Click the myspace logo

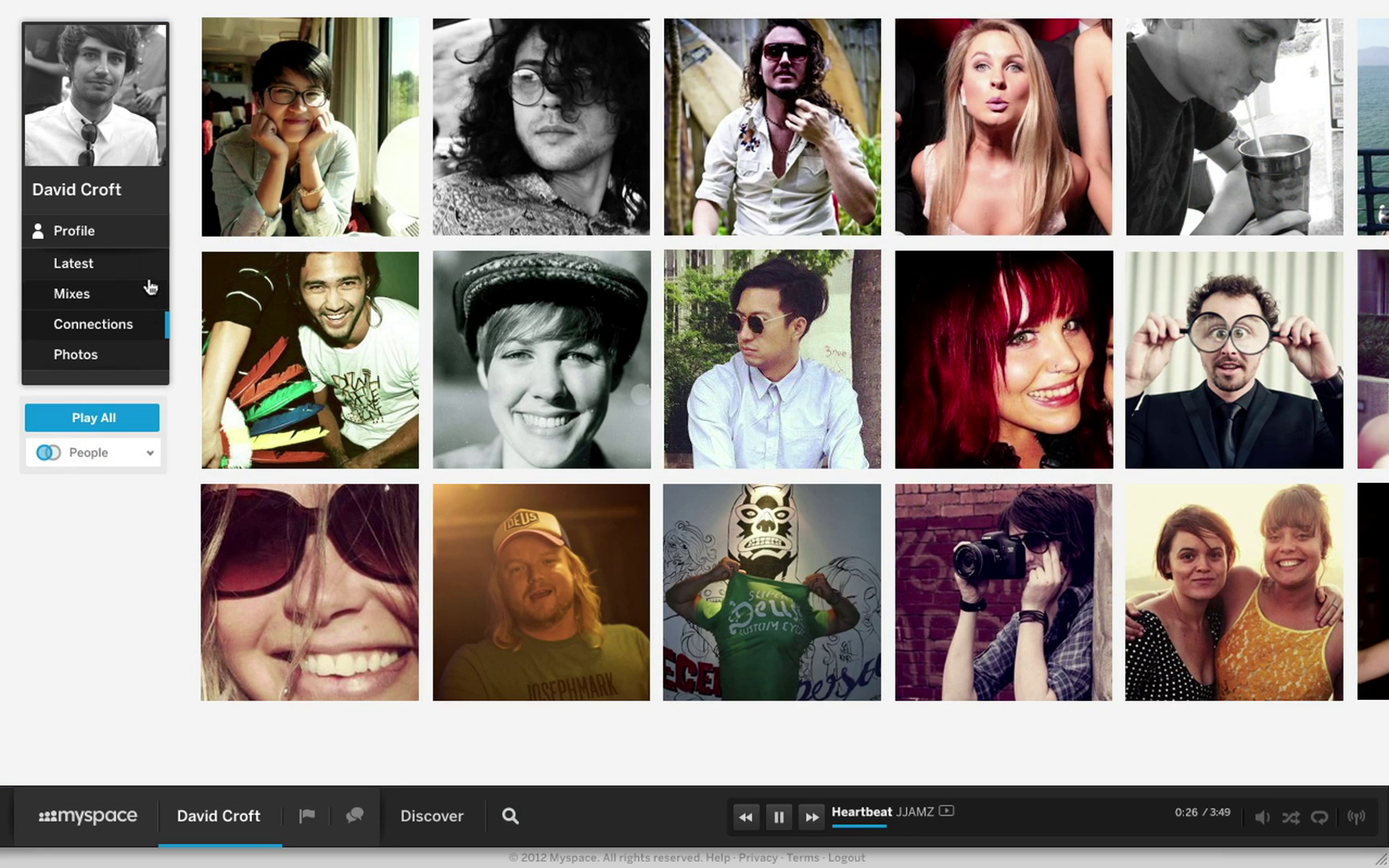coord(88,817)
